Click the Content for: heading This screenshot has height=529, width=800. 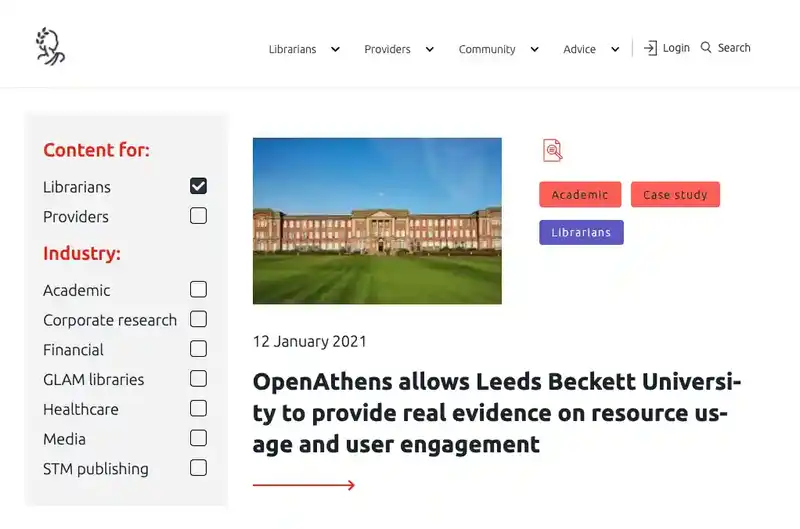coord(96,150)
